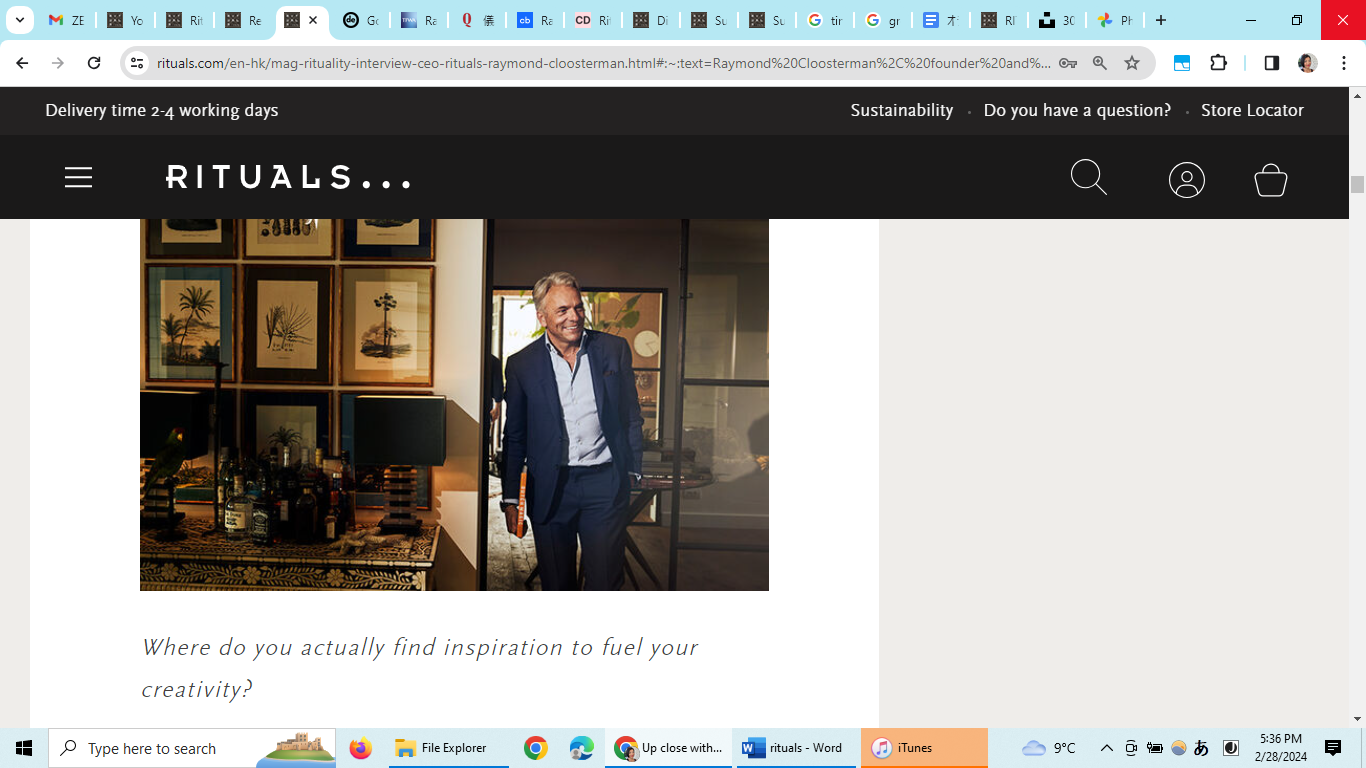This screenshot has height=768, width=1366.
Task: Click the RITUALS logo
Action: click(x=288, y=178)
